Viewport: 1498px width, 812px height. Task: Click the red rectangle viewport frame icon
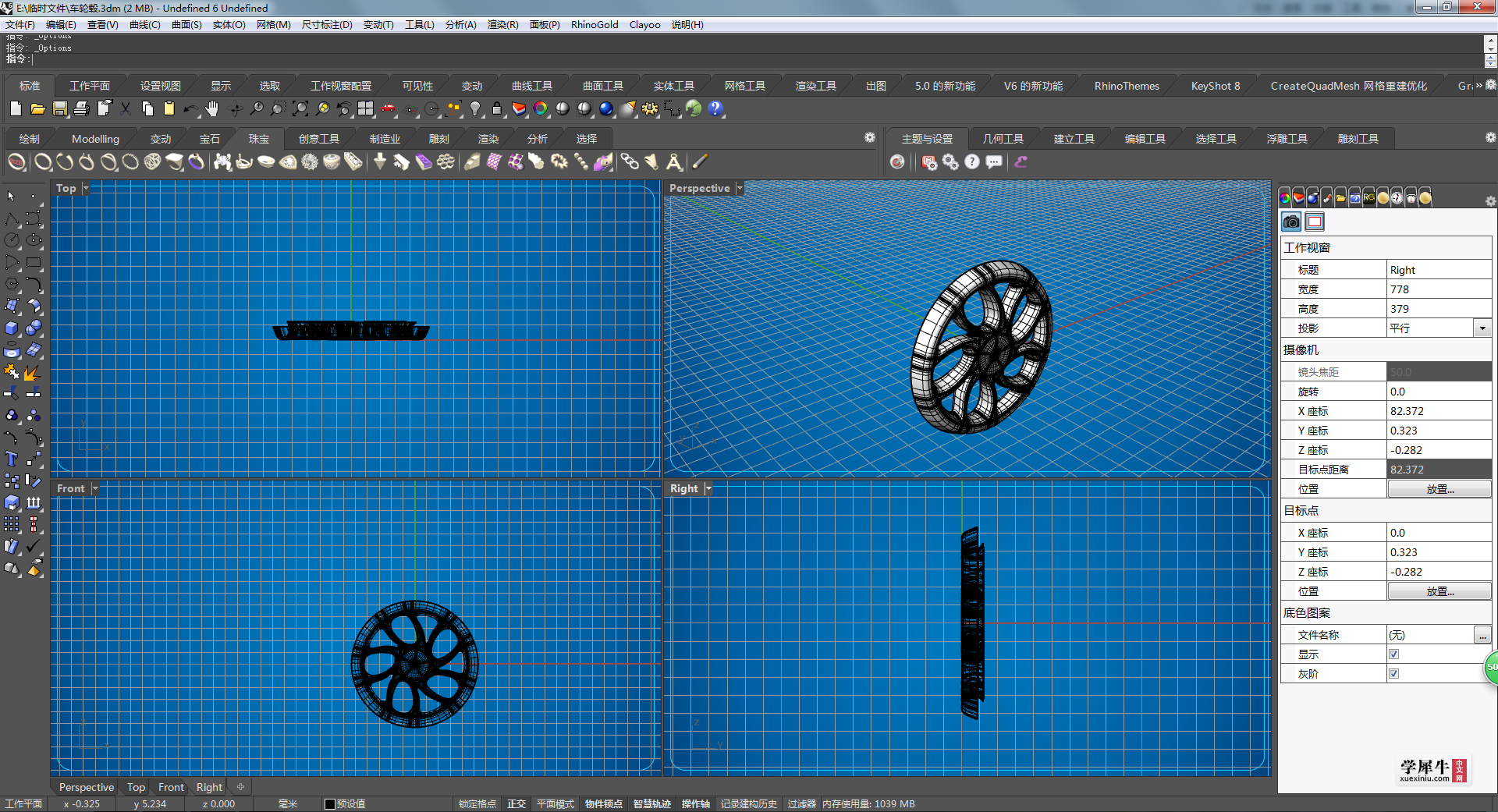1315,222
